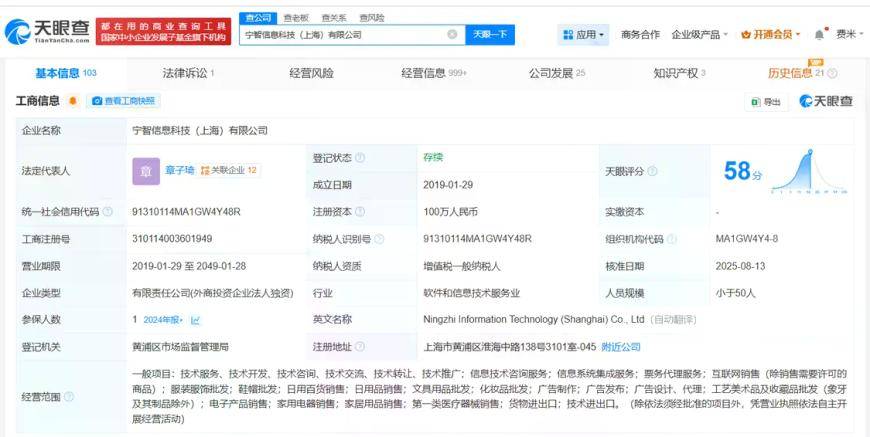The width and height of the screenshot is (870, 437).
Task: Click help icon next to 注册资本
Action: click(360, 212)
